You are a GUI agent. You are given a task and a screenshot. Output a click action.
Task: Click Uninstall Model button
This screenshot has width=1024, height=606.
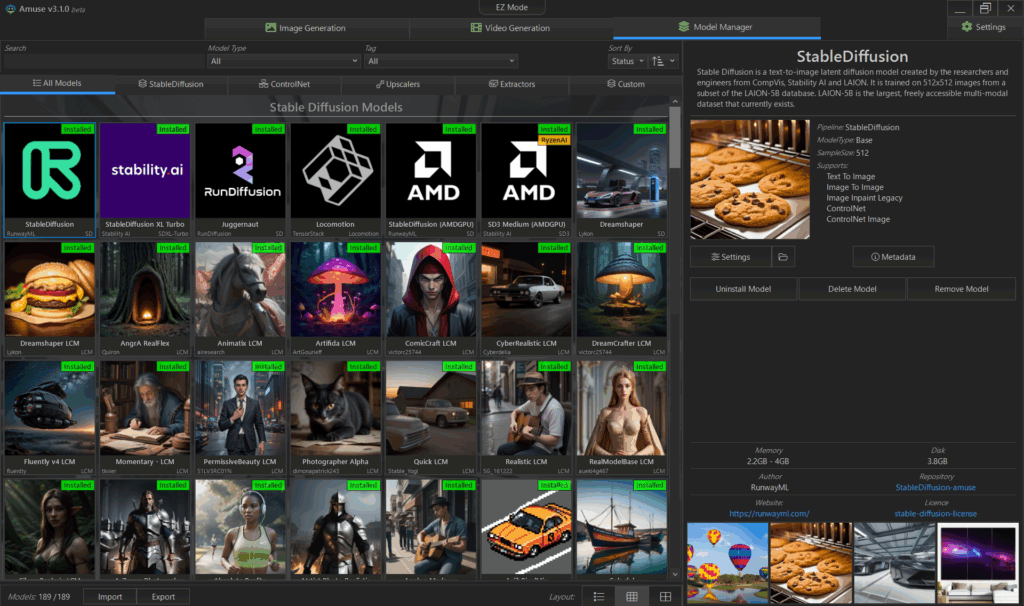tap(743, 289)
